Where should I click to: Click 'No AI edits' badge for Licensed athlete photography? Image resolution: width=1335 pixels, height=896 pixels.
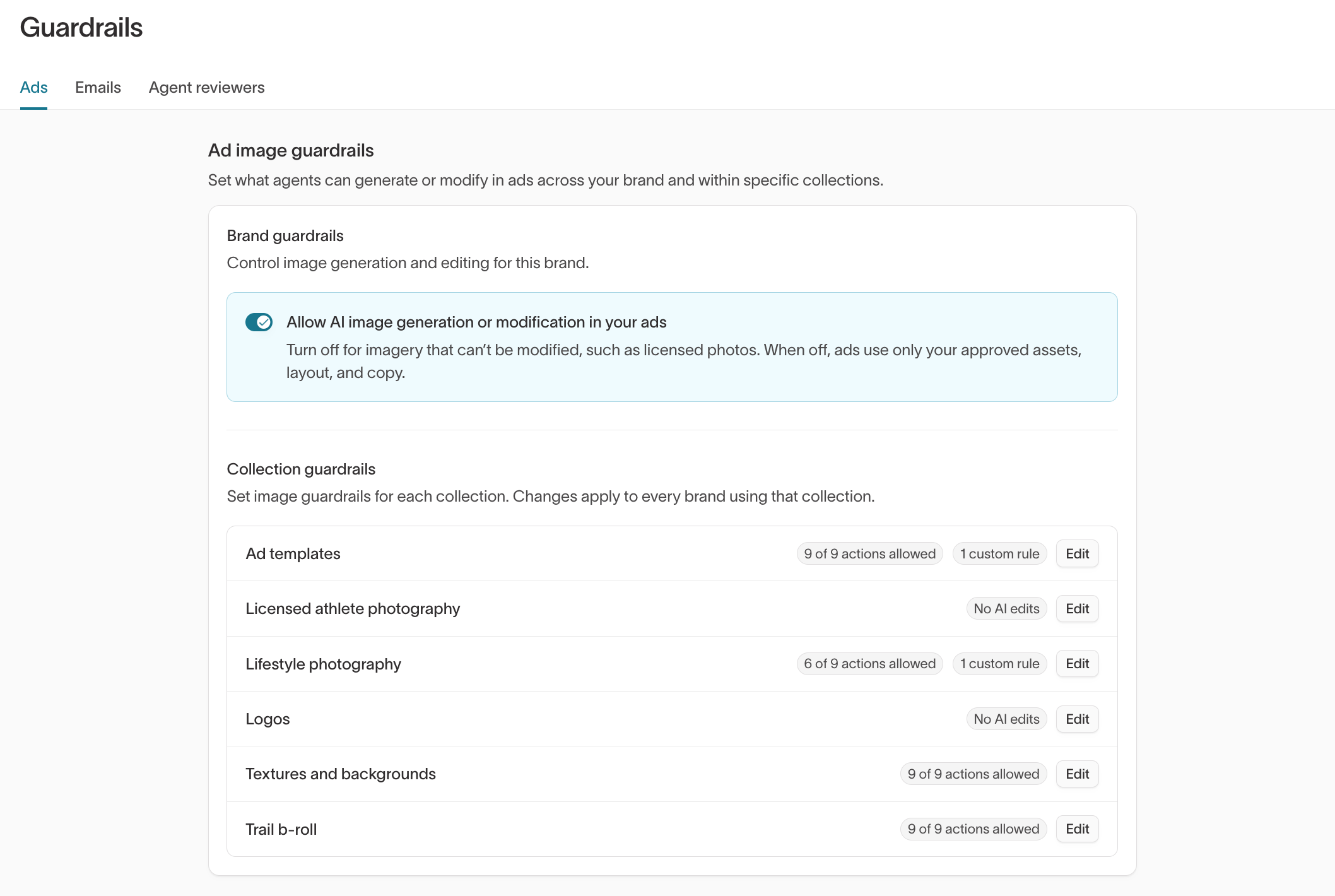click(x=1006, y=608)
